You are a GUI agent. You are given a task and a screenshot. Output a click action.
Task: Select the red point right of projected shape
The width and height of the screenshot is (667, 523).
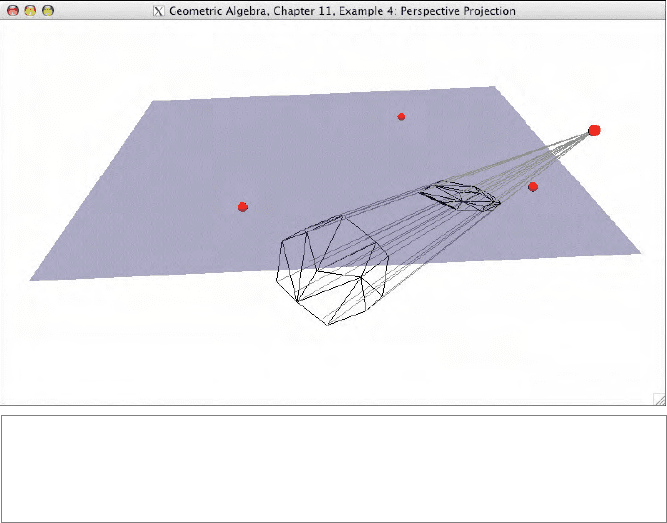(x=533, y=187)
